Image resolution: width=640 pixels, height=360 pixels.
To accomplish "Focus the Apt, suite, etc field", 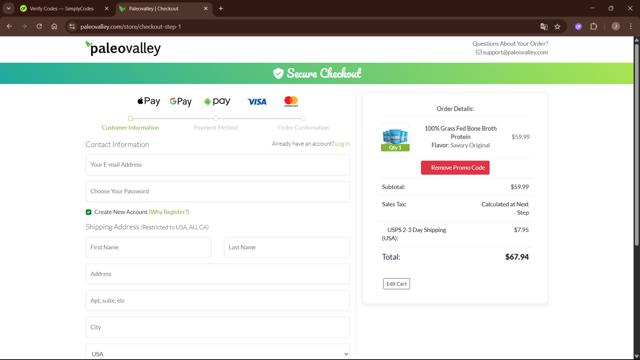I will (x=218, y=300).
